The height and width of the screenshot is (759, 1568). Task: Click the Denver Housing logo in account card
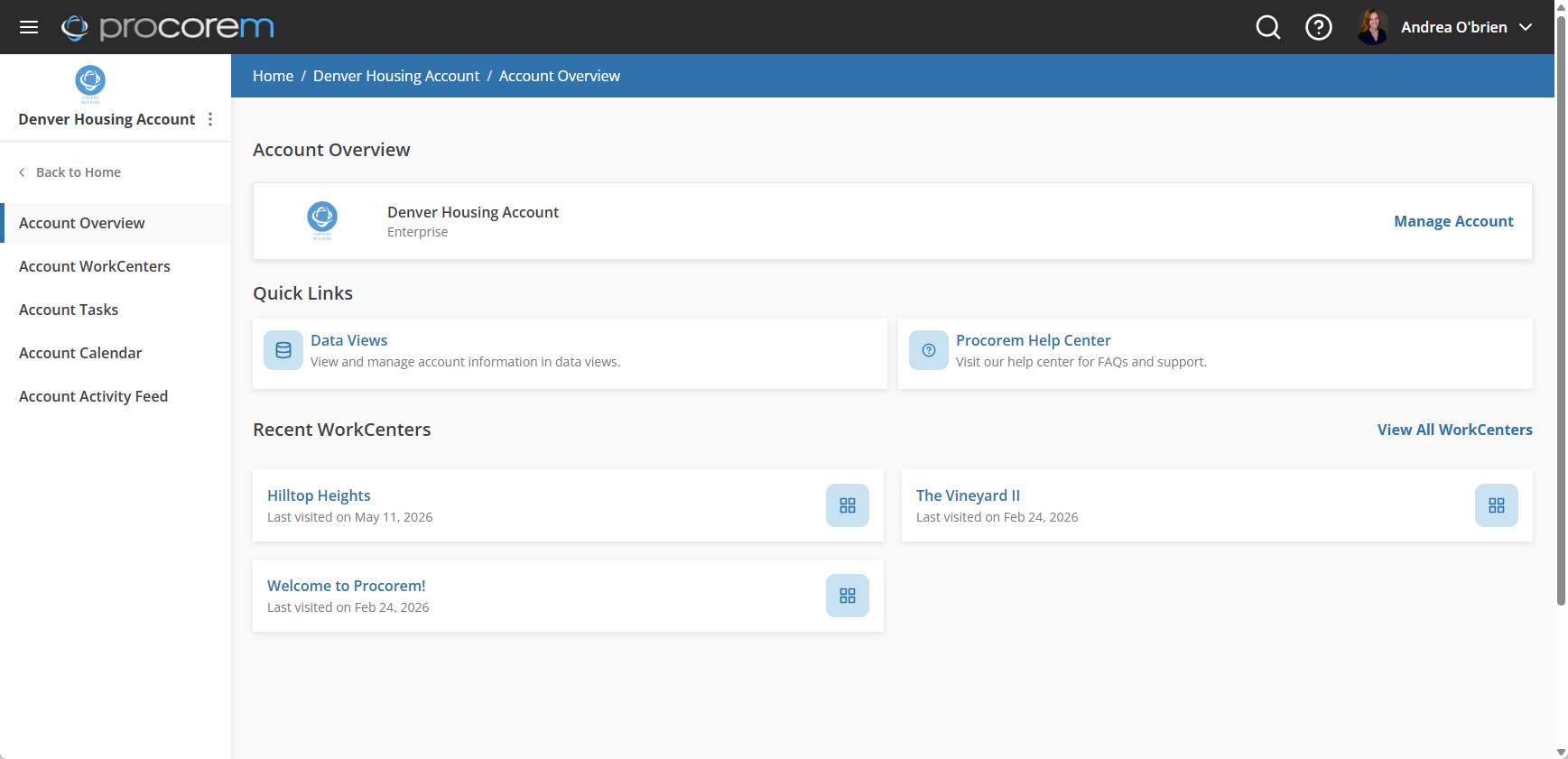click(x=322, y=221)
